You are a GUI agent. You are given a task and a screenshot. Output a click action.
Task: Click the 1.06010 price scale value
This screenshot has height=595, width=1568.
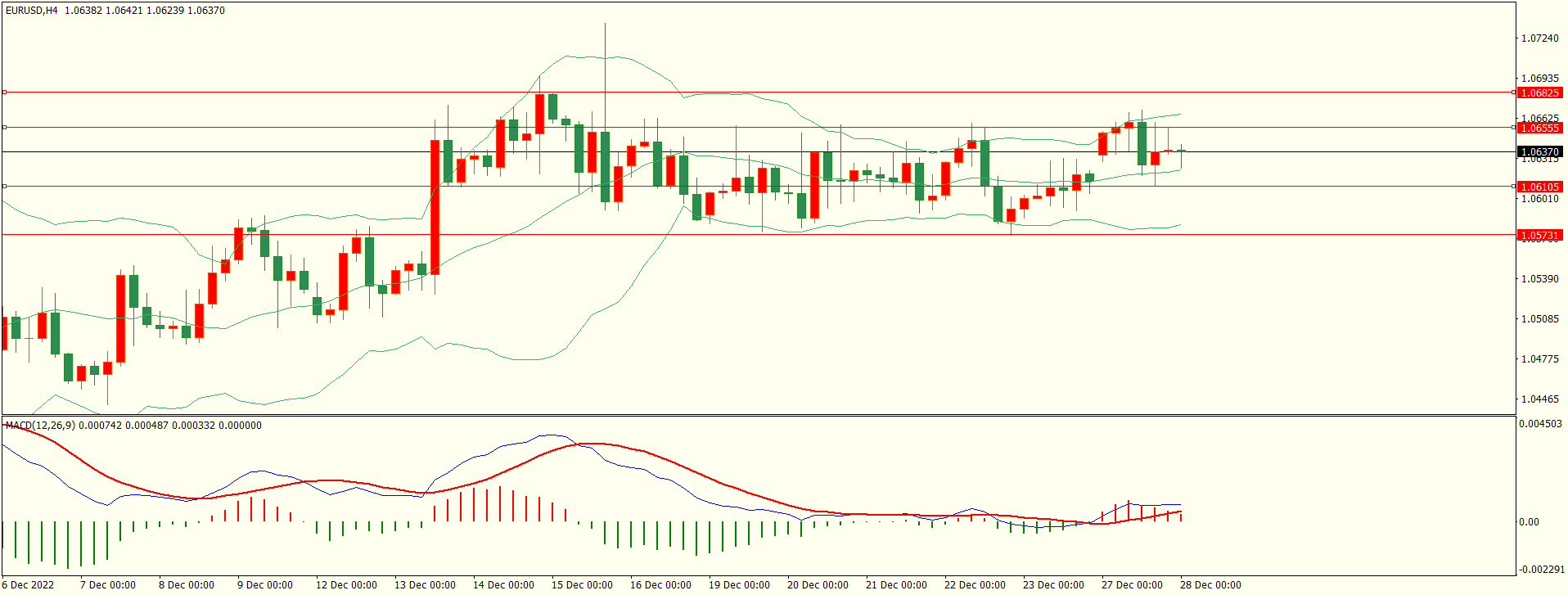(x=1539, y=199)
